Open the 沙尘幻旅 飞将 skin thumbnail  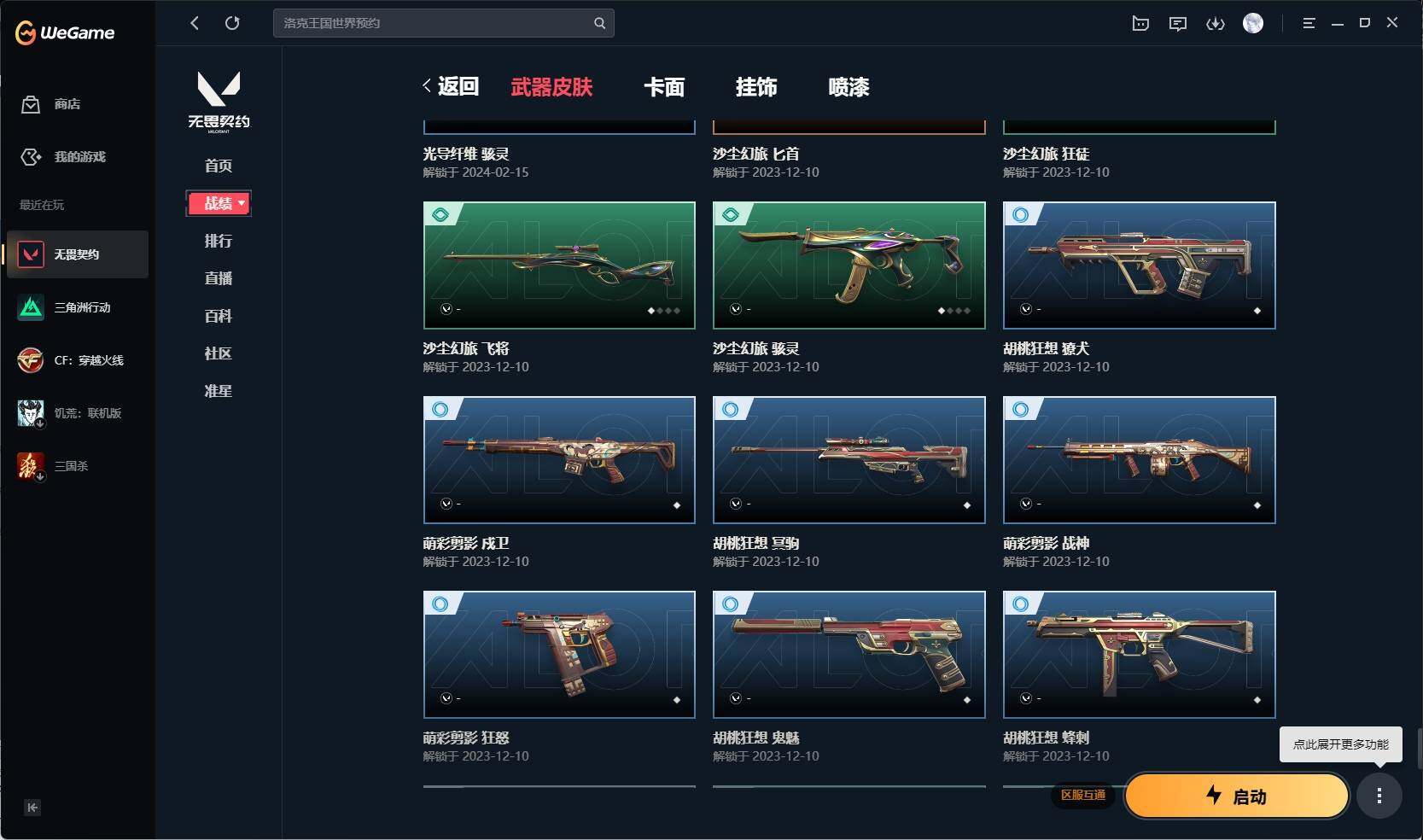tap(559, 265)
